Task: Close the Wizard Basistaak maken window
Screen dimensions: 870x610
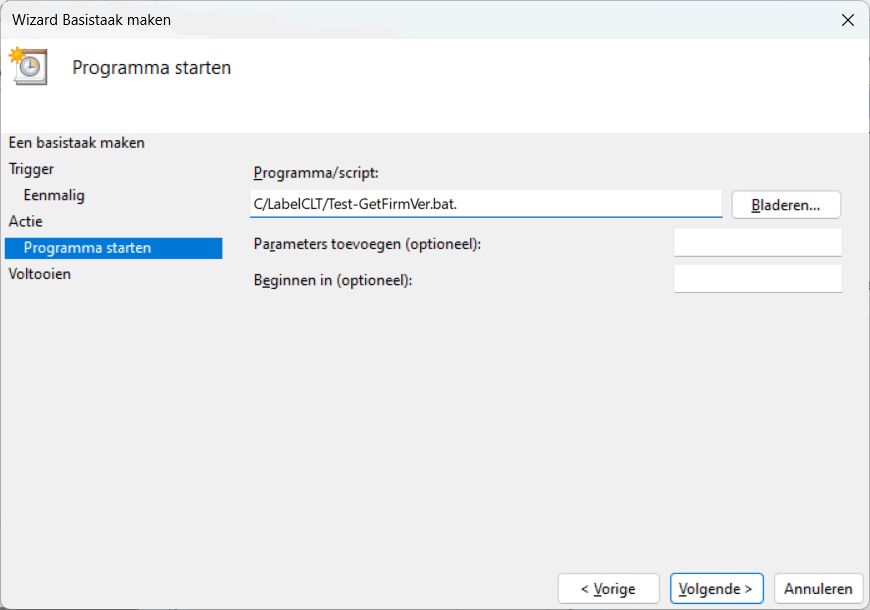Action: click(847, 19)
